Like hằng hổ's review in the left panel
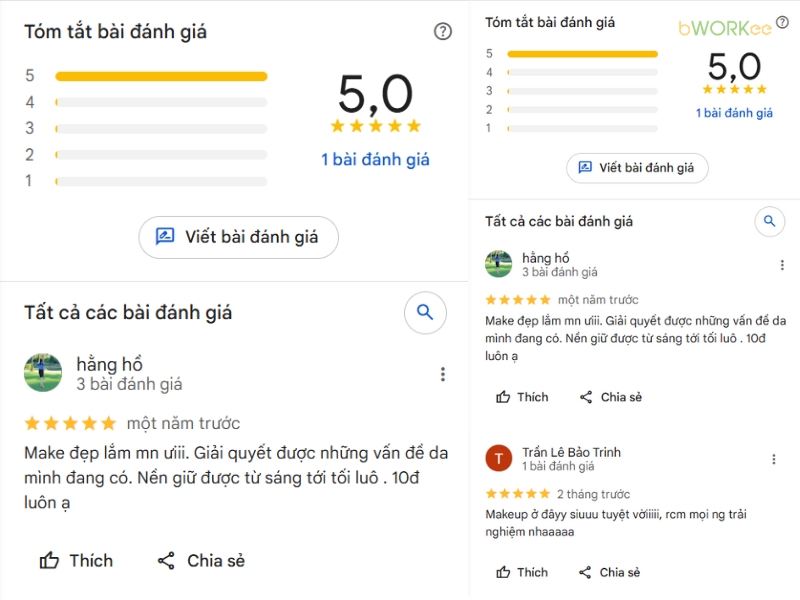800x600 pixels. click(x=76, y=560)
